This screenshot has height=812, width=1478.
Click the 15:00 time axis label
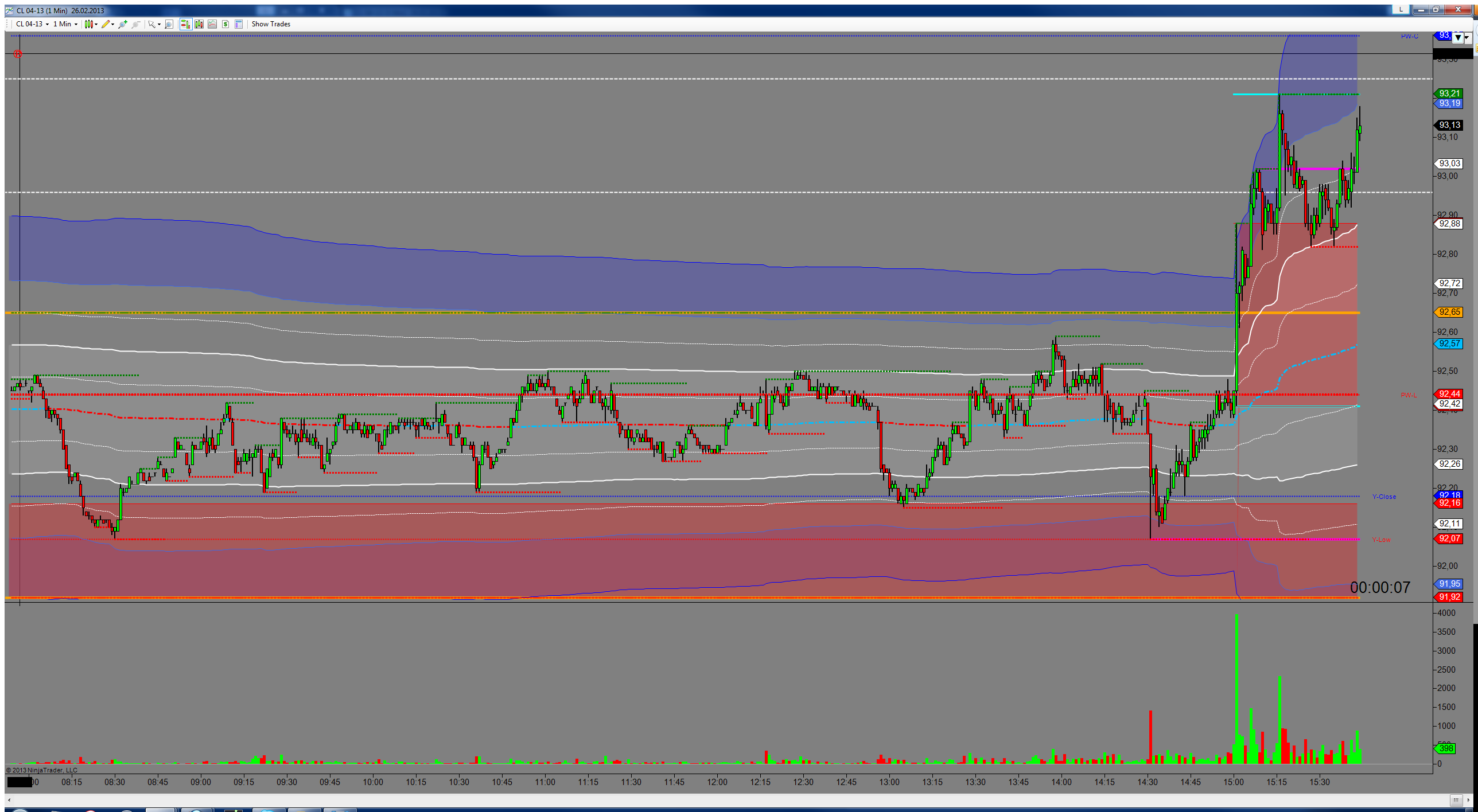point(1234,782)
